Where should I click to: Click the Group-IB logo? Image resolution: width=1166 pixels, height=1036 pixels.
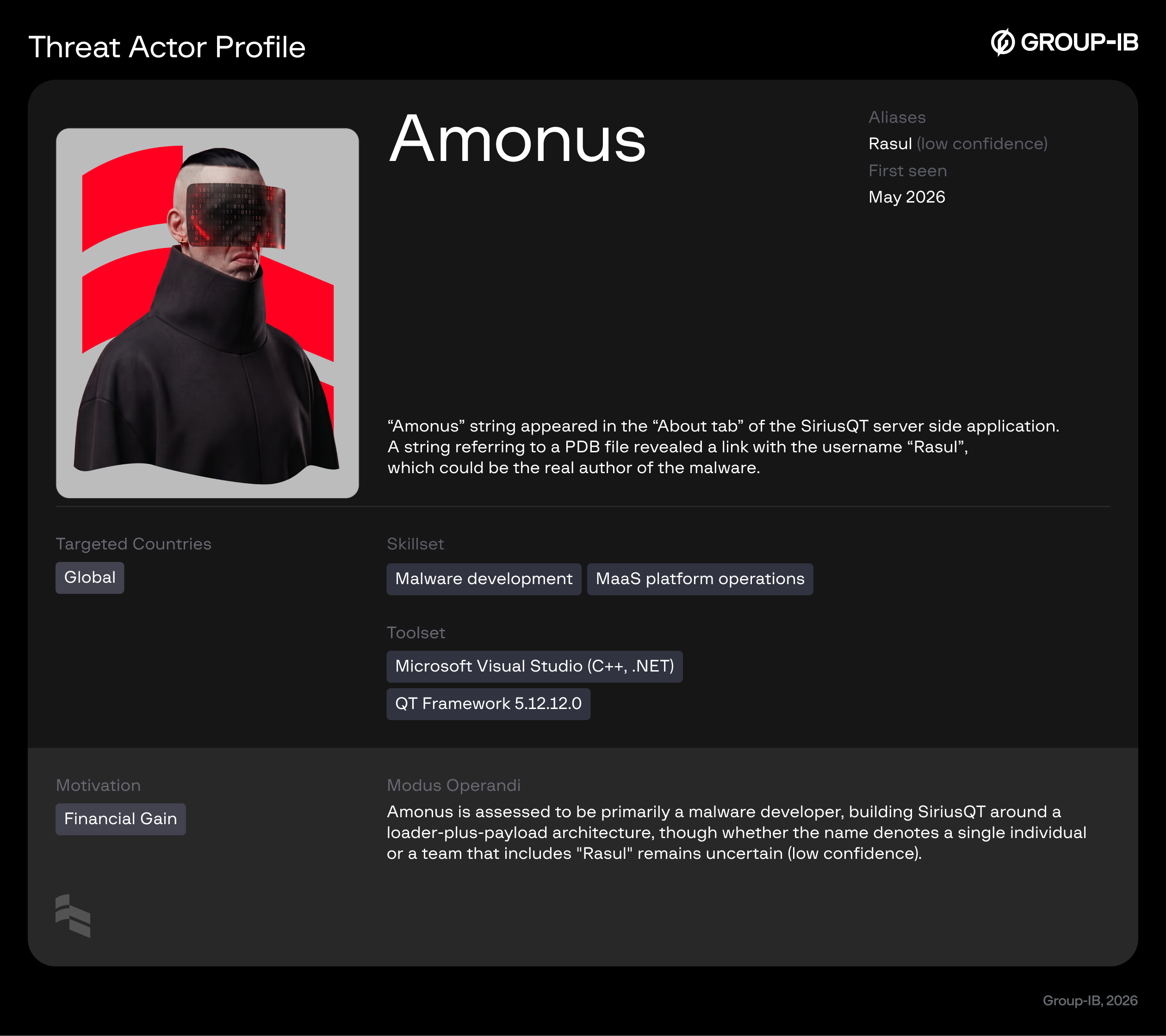tap(1064, 42)
